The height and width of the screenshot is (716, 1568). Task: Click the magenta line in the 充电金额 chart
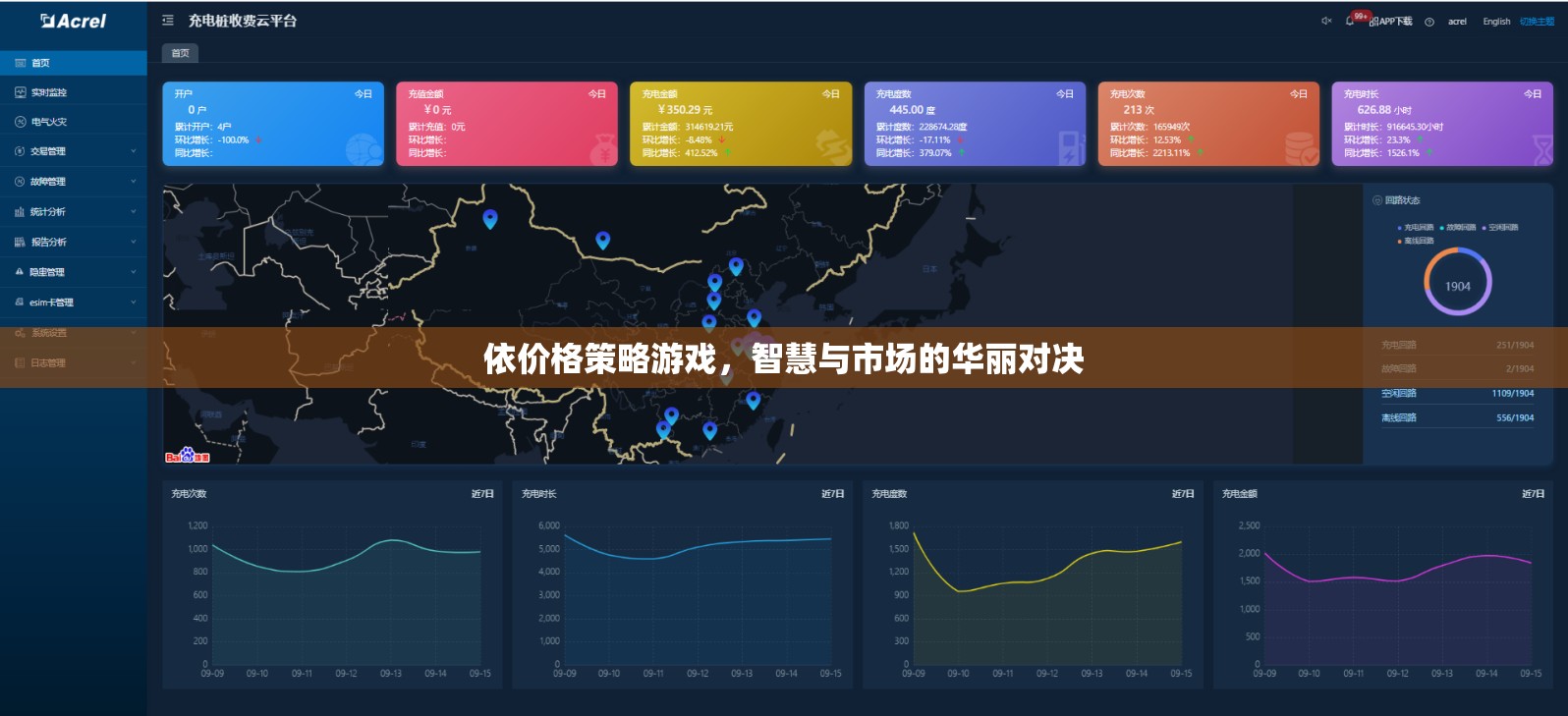tap(1398, 580)
